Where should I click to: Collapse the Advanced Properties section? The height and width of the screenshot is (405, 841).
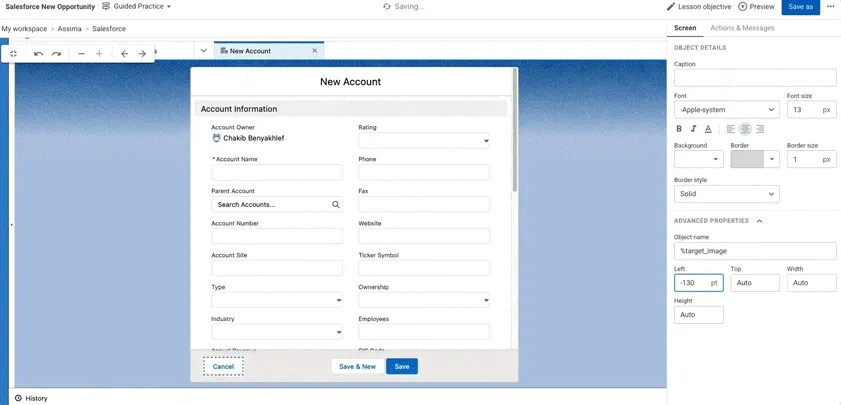759,221
